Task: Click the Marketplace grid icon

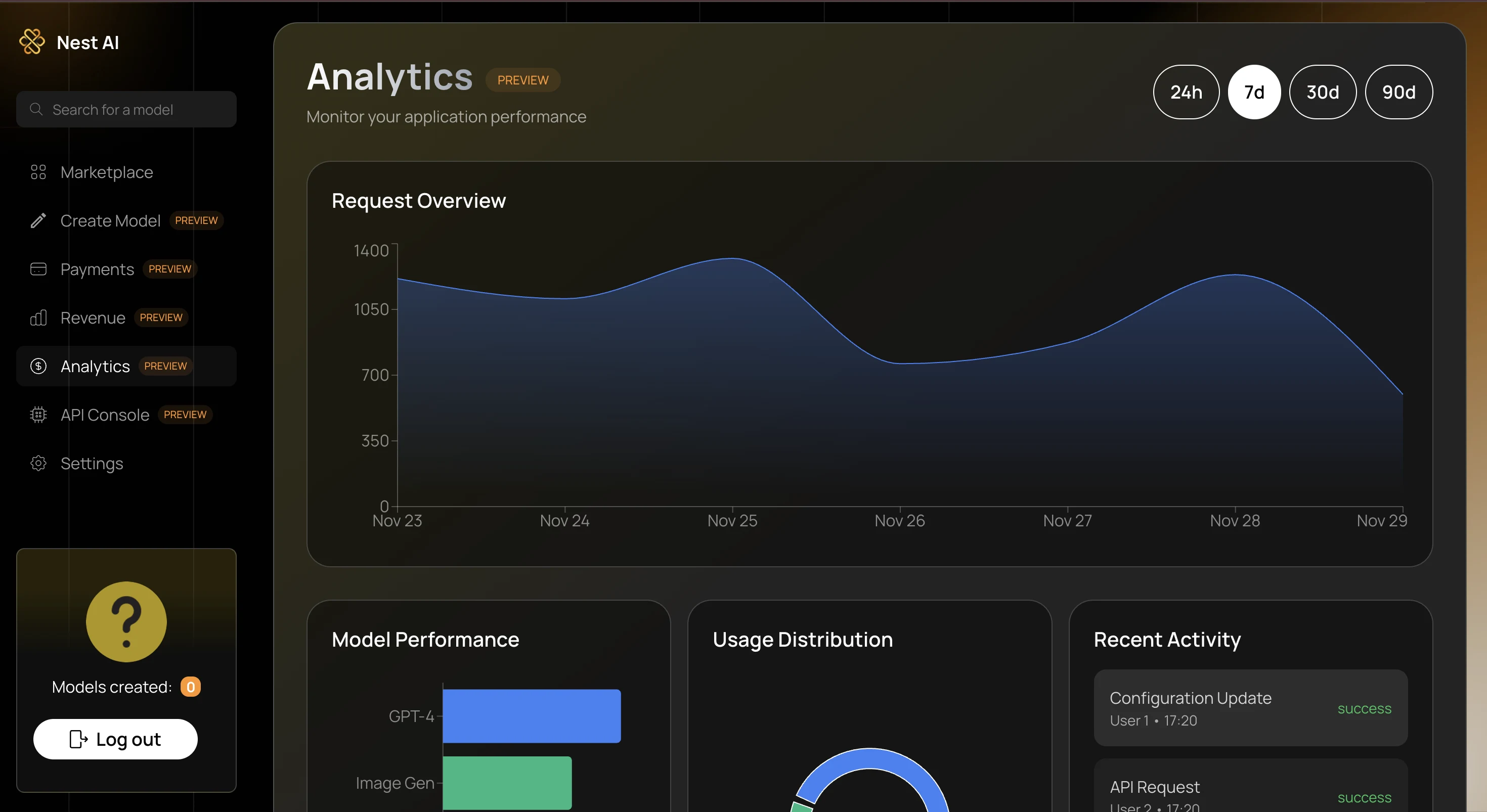Action: [38, 172]
